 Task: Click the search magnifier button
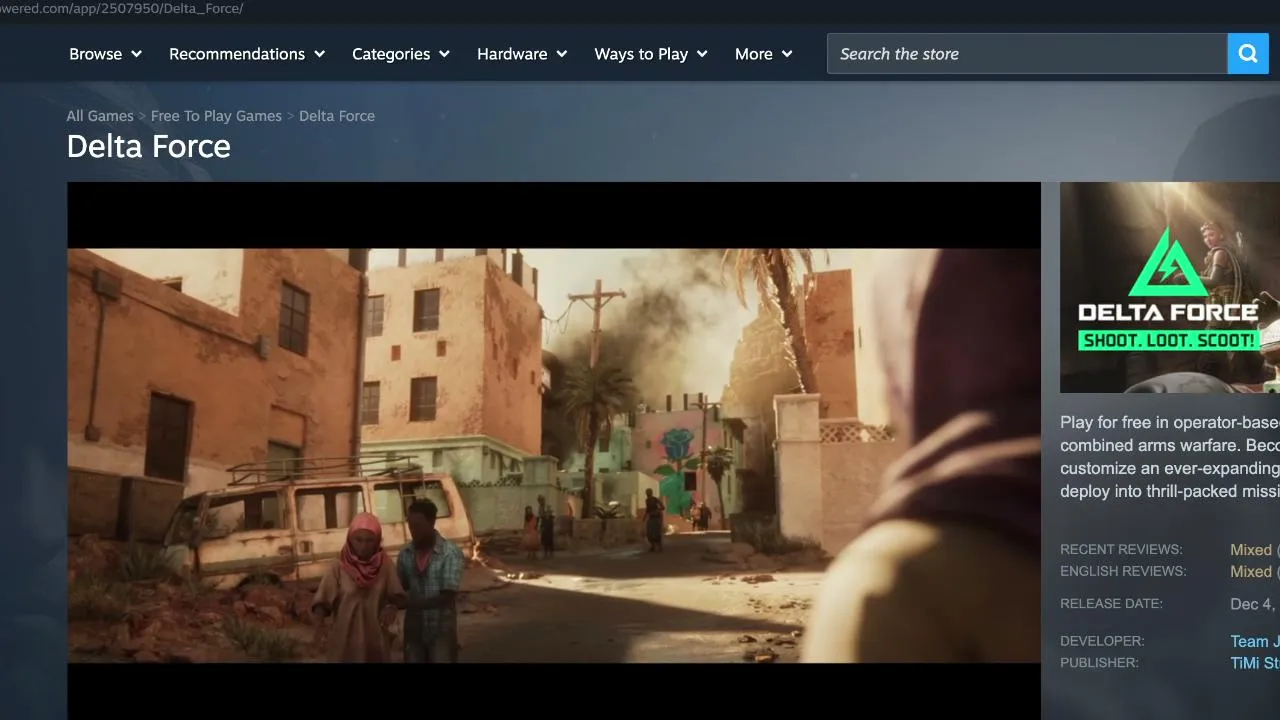click(1248, 54)
